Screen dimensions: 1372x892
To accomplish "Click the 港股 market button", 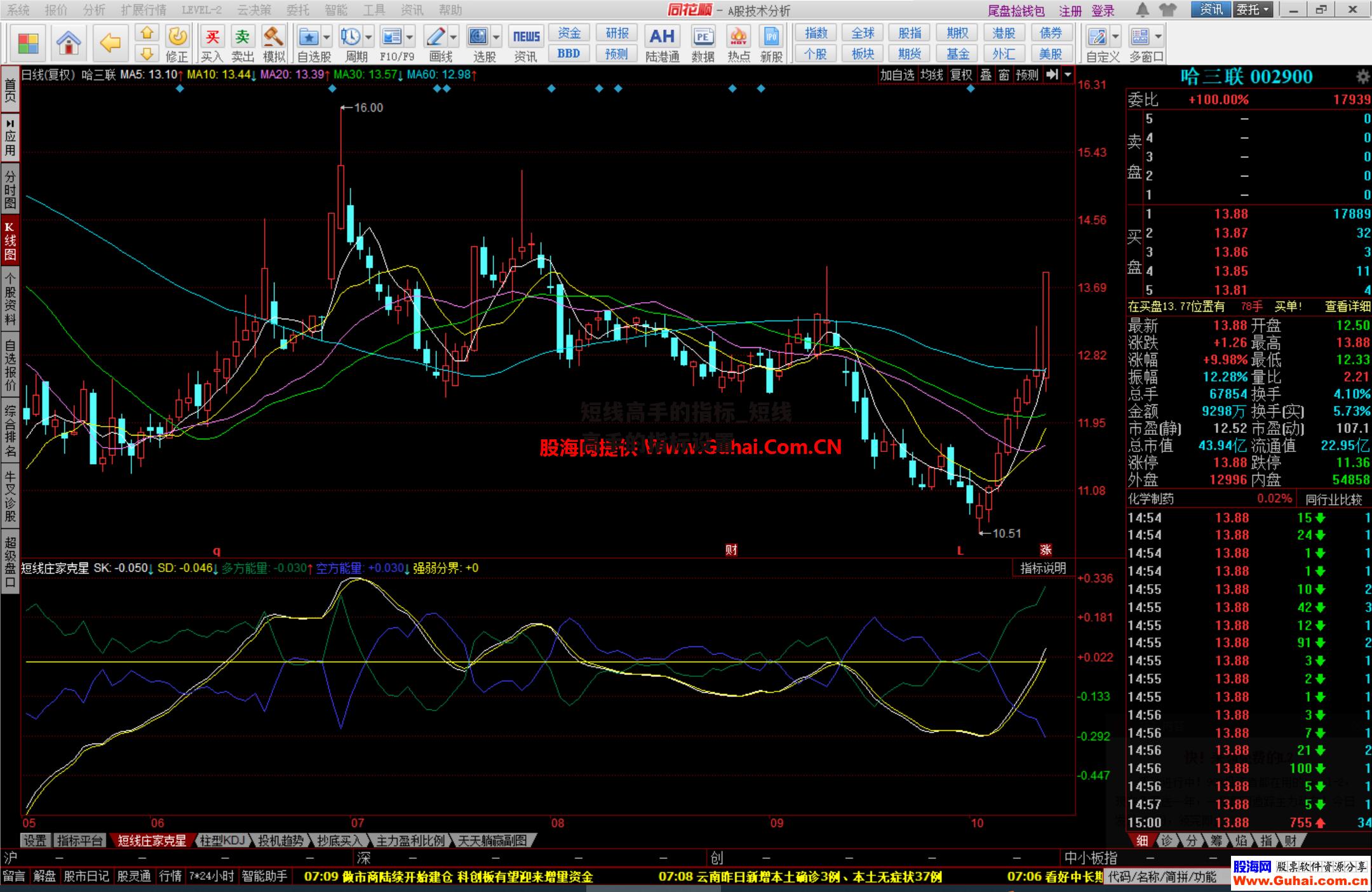I will tap(1004, 33).
